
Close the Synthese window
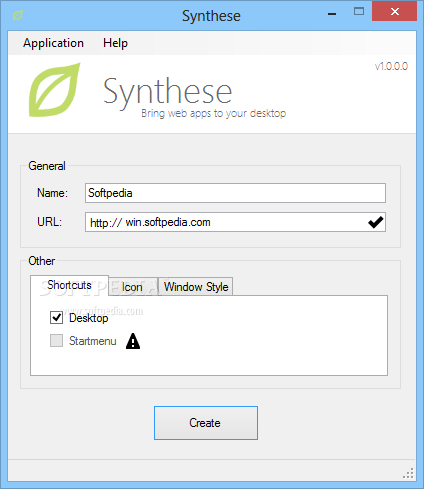(x=395, y=12)
